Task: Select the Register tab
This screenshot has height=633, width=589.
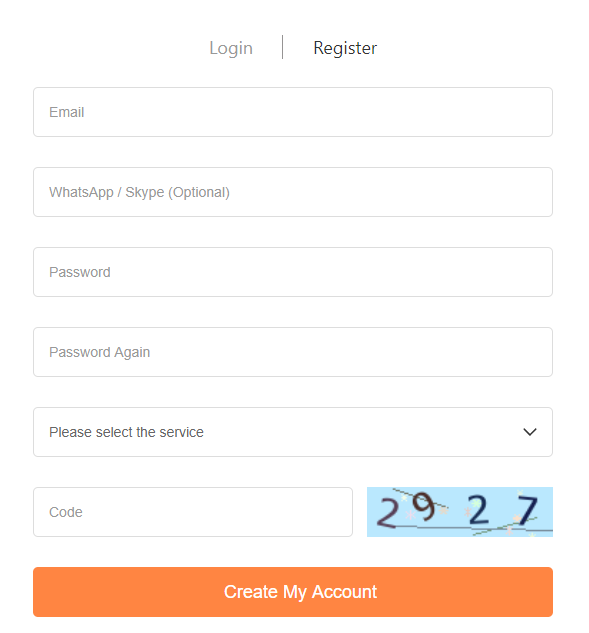Action: pyautogui.click(x=345, y=48)
